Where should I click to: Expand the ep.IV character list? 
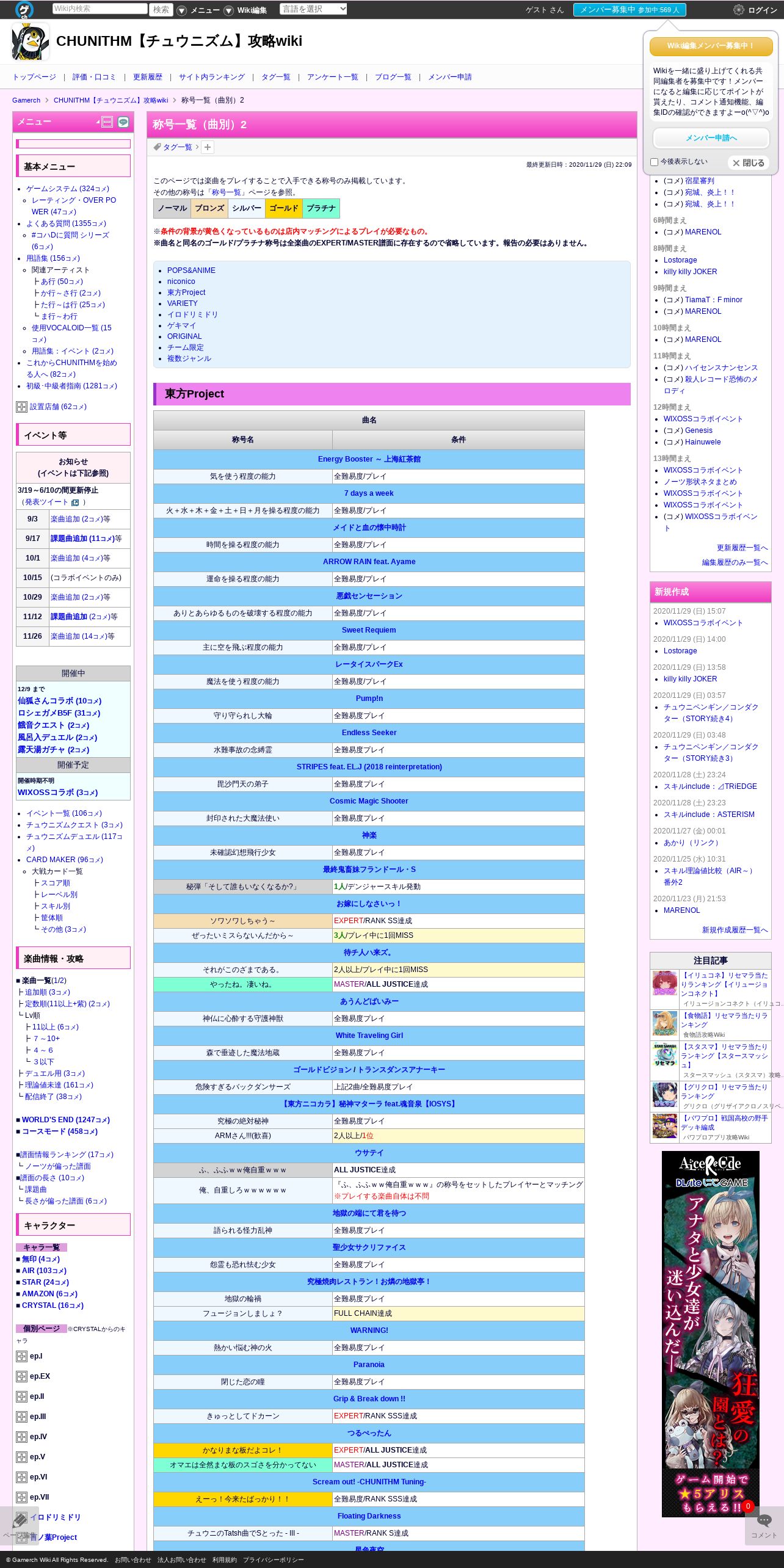pyautogui.click(x=21, y=1437)
